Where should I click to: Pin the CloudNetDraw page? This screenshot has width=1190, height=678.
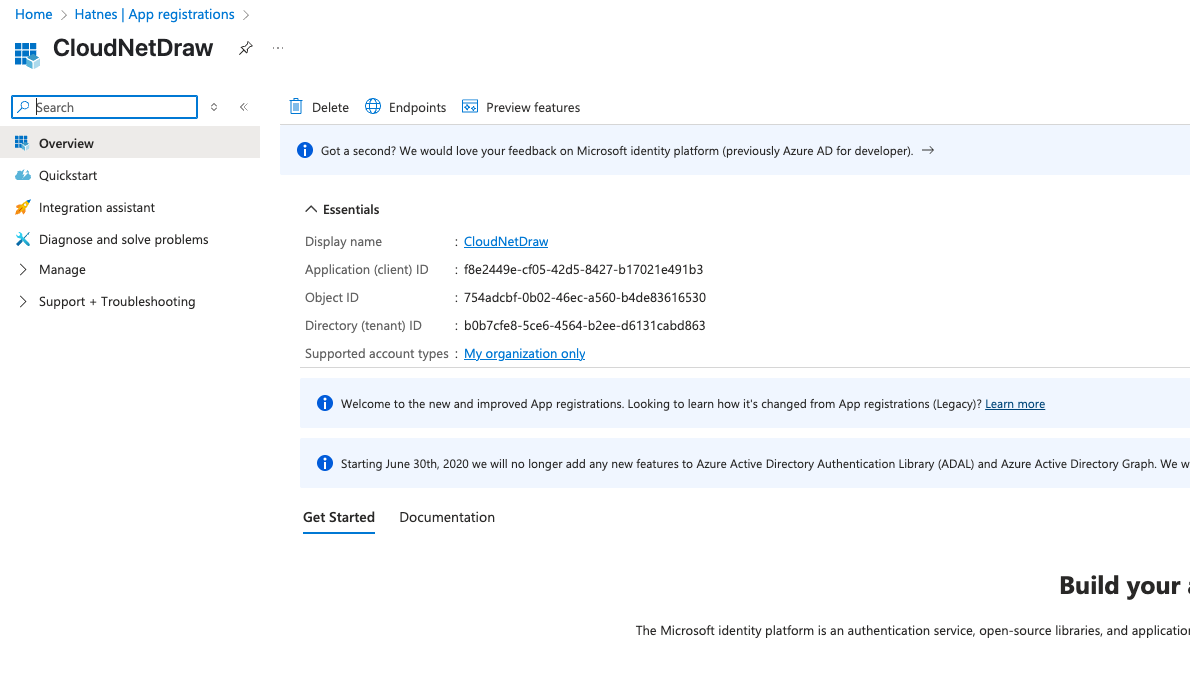pyautogui.click(x=245, y=49)
